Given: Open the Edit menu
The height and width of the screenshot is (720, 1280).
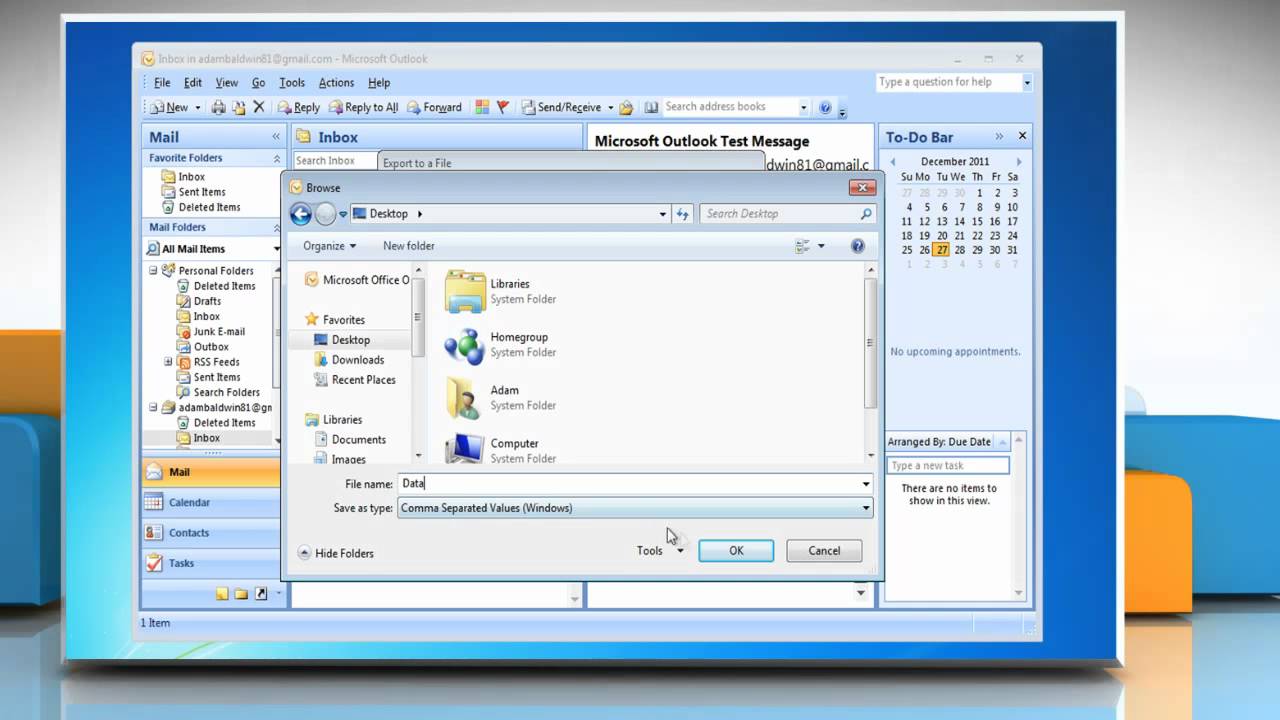Looking at the screenshot, I should click(x=193, y=83).
